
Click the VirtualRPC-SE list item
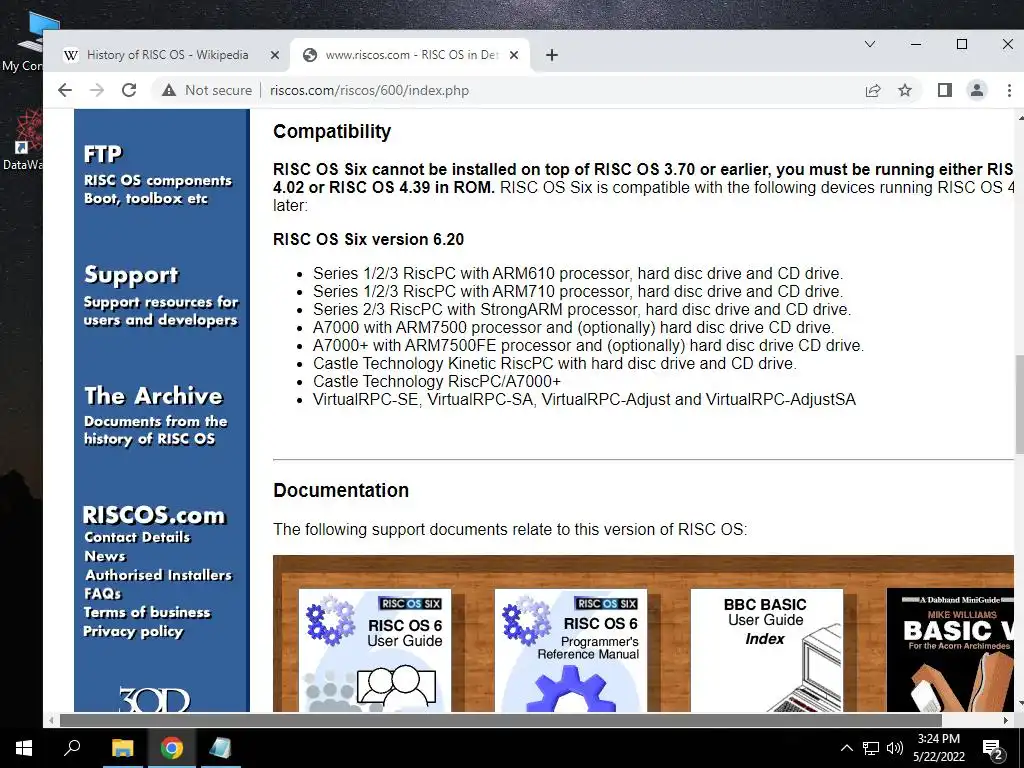(x=584, y=400)
